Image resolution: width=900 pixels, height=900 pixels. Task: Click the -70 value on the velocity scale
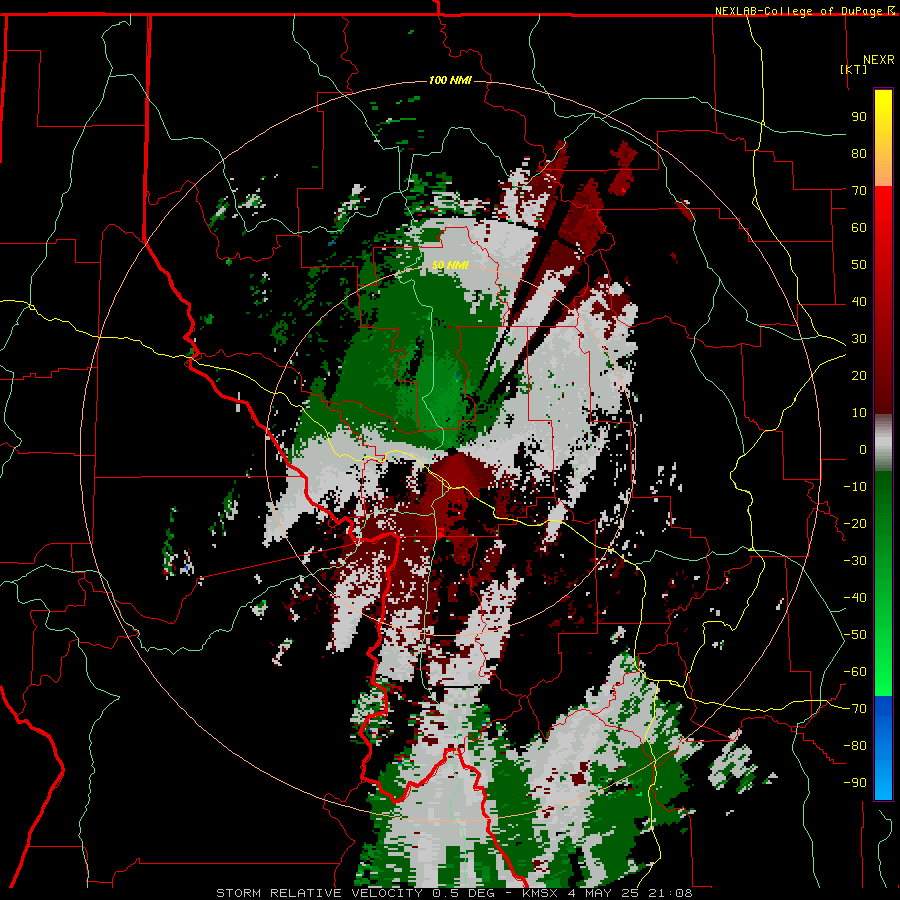[855, 709]
